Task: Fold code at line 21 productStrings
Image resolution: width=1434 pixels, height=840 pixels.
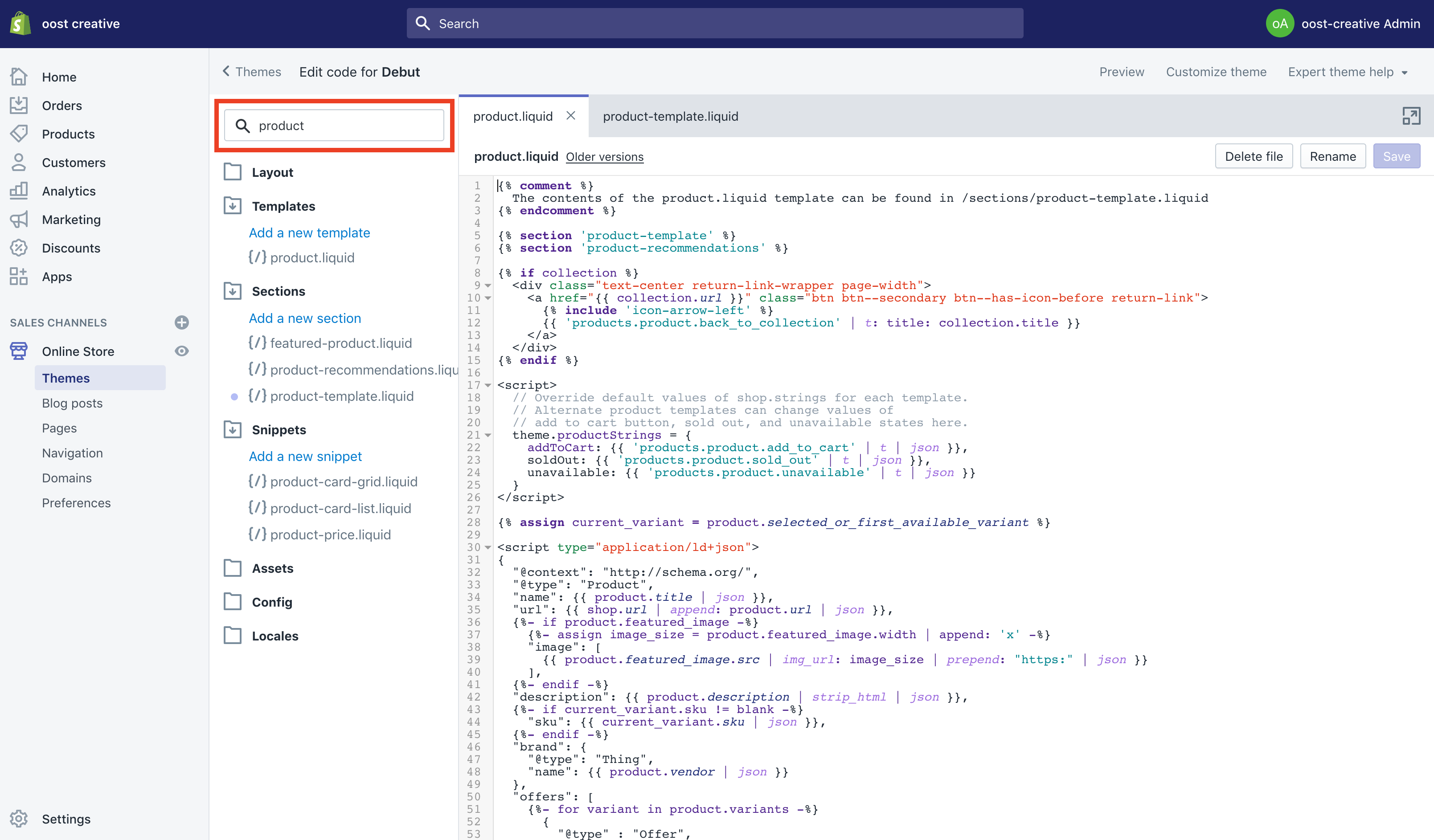Action: [x=488, y=435]
